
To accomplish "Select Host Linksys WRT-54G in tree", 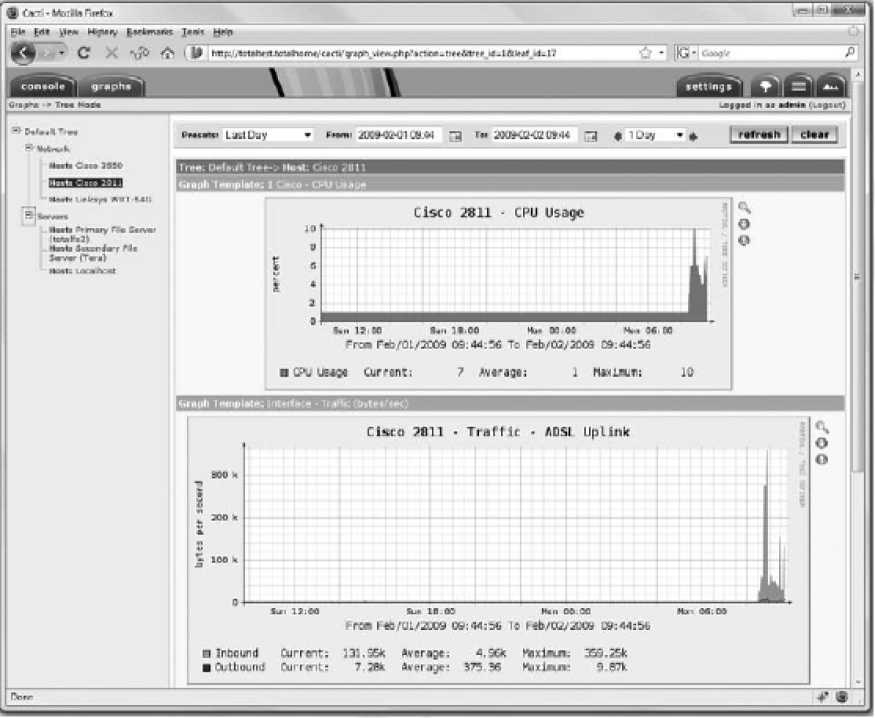I will click(x=100, y=199).
